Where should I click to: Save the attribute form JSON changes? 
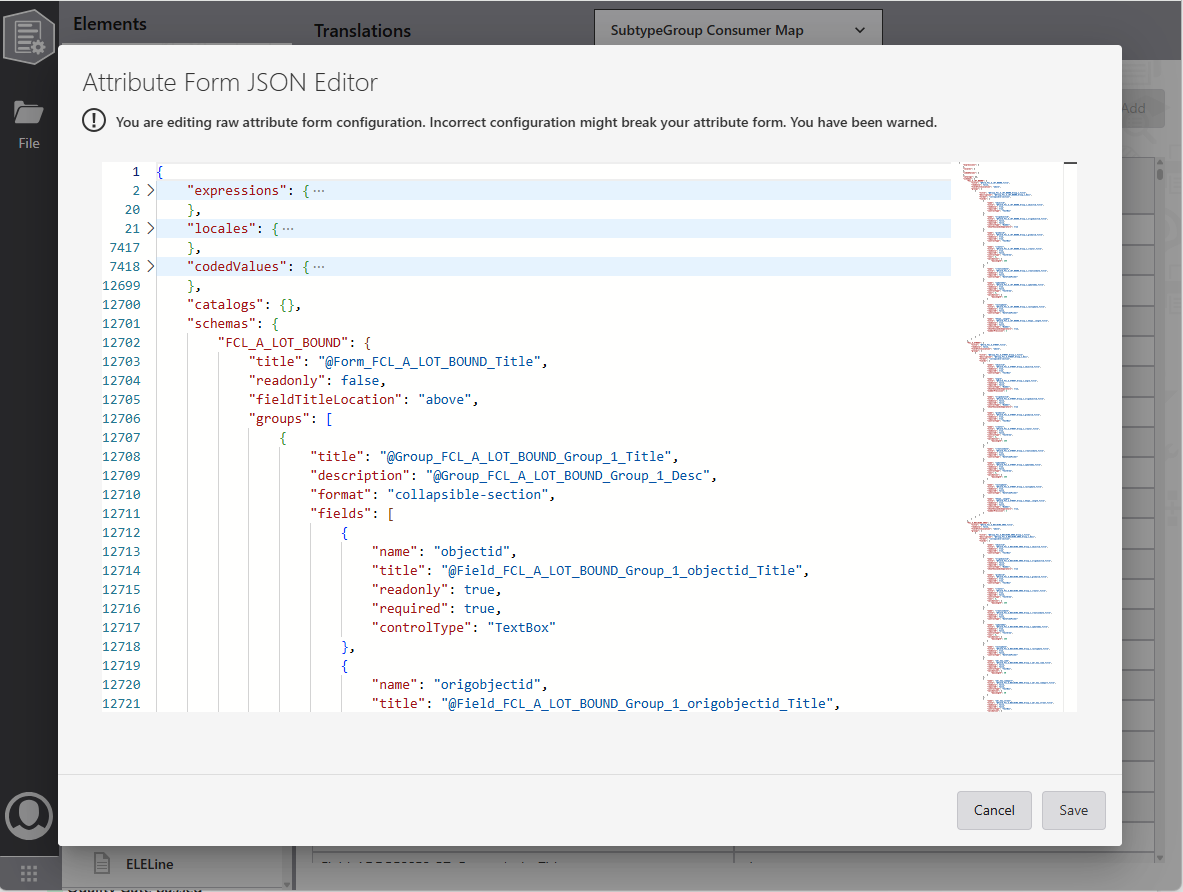click(1073, 810)
